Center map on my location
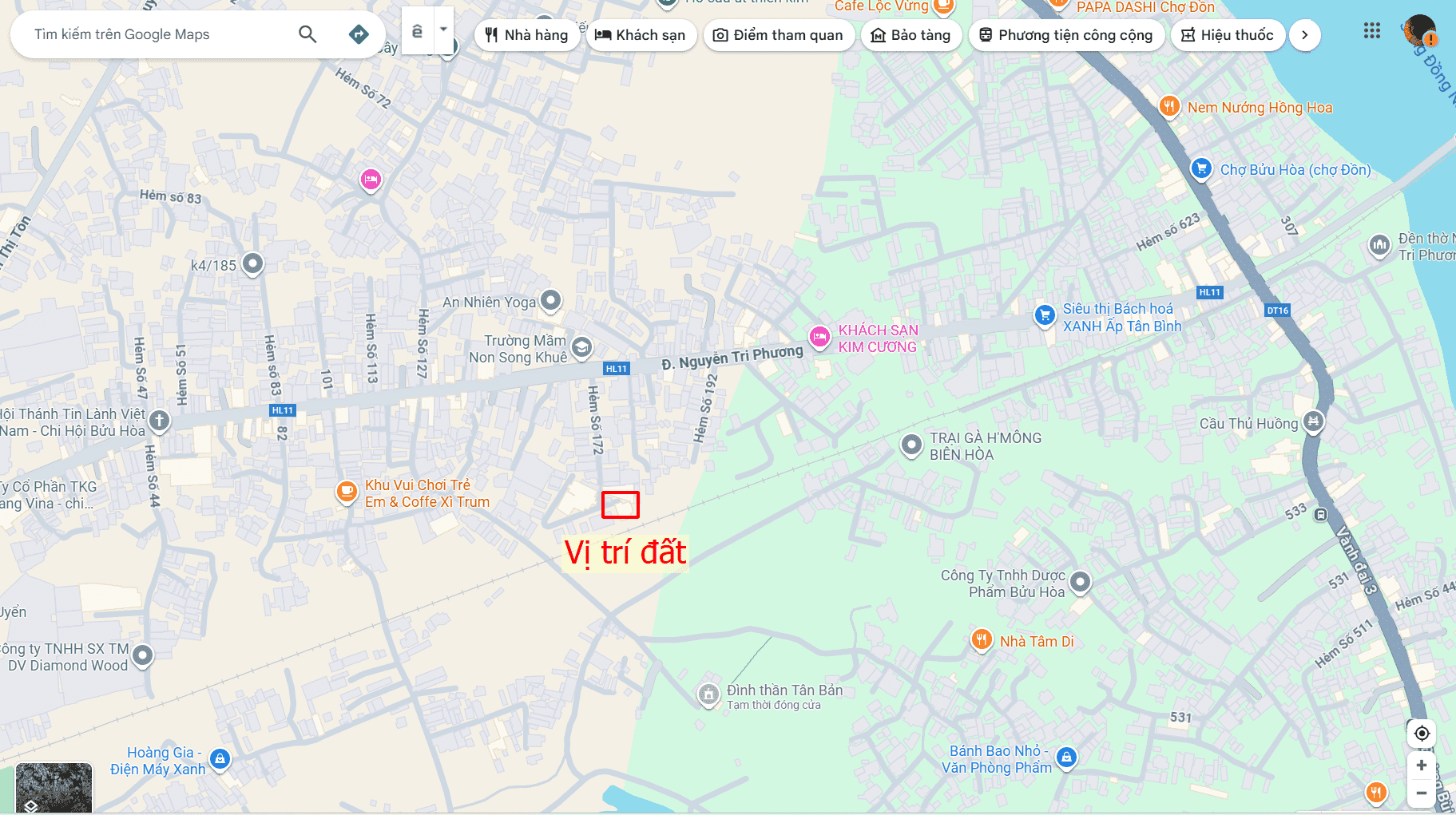 point(1421,733)
